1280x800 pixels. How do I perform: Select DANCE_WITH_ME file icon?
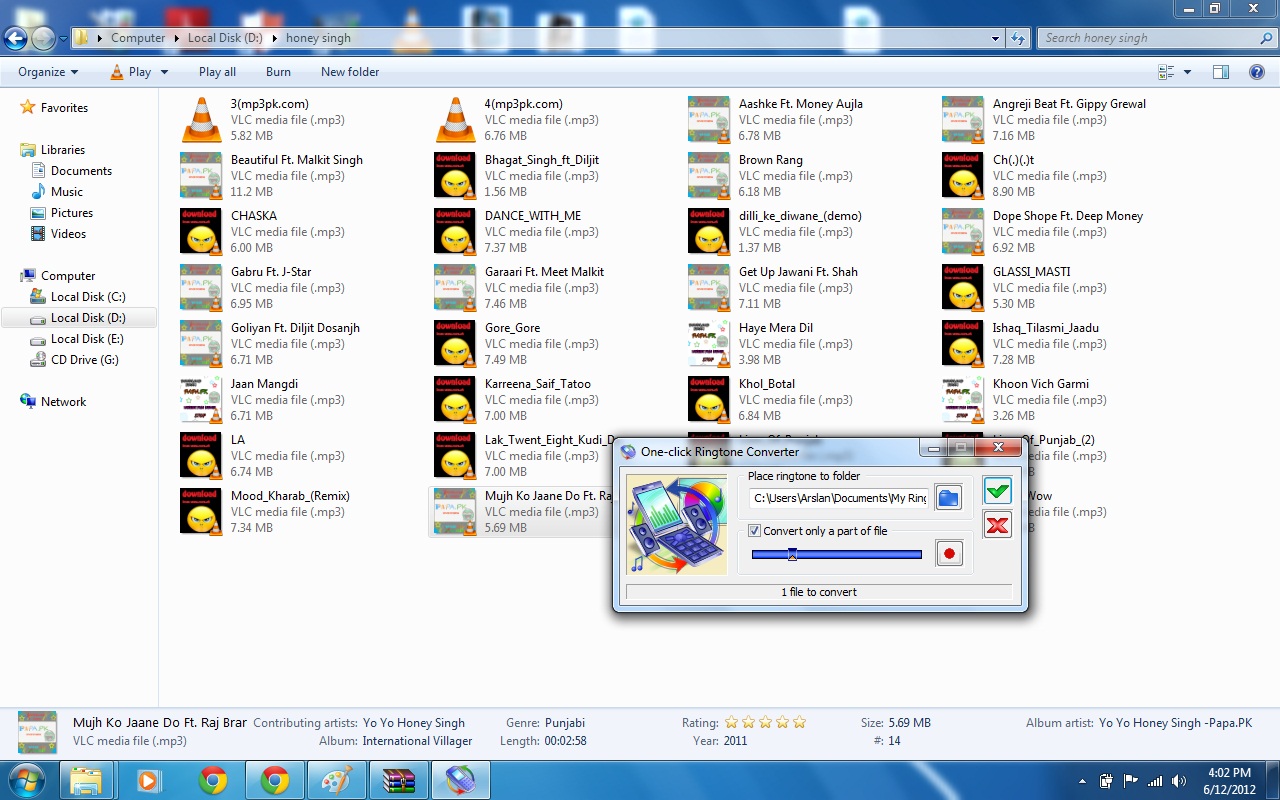pyautogui.click(x=455, y=232)
